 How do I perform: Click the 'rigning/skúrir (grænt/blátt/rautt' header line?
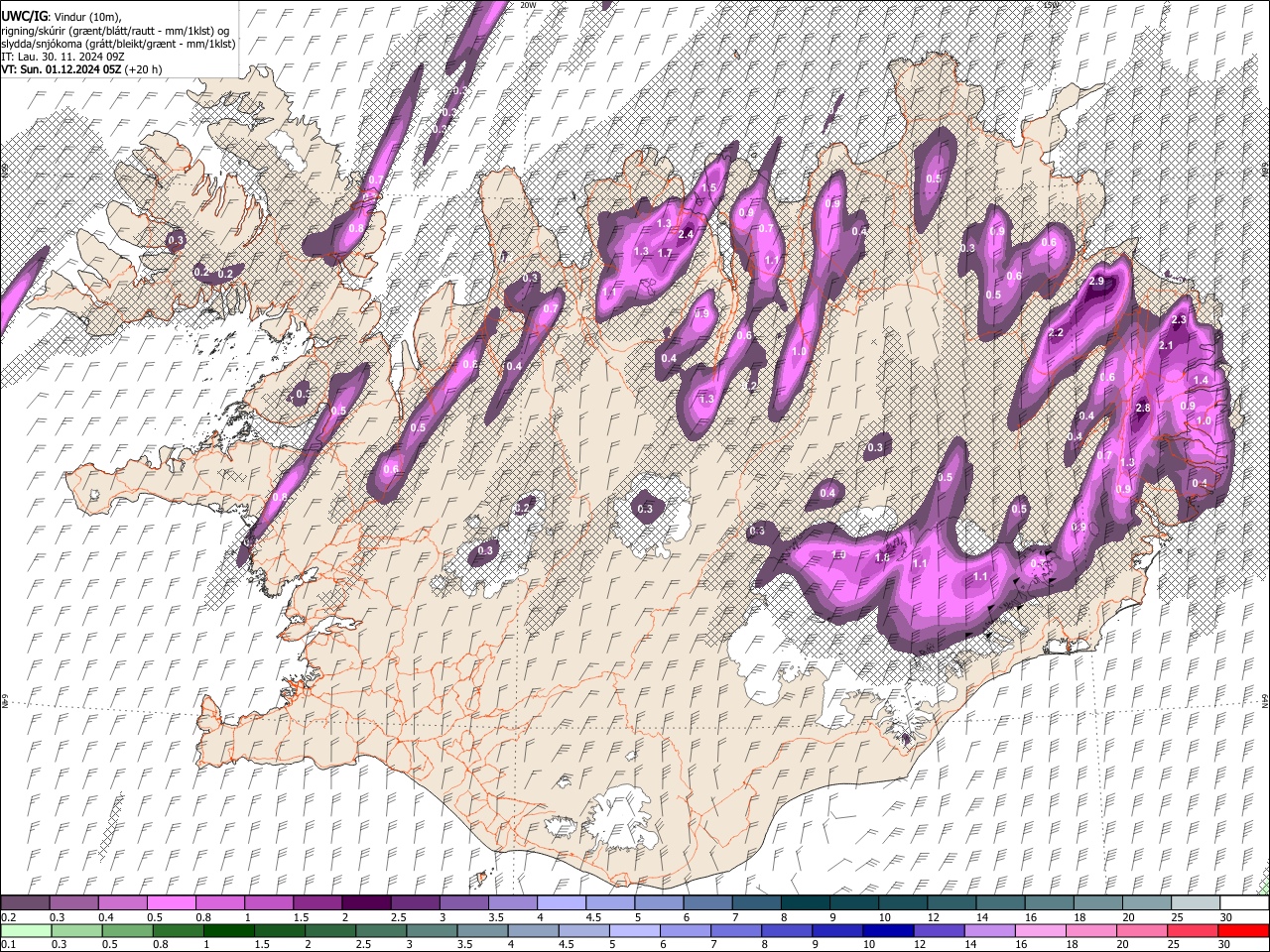pyautogui.click(x=115, y=30)
